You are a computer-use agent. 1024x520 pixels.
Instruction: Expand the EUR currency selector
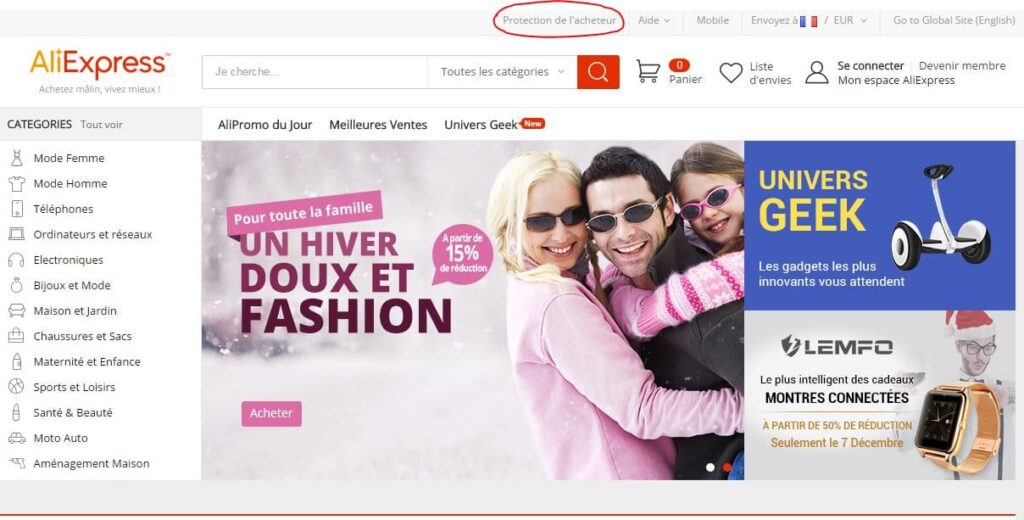pyautogui.click(x=850, y=20)
